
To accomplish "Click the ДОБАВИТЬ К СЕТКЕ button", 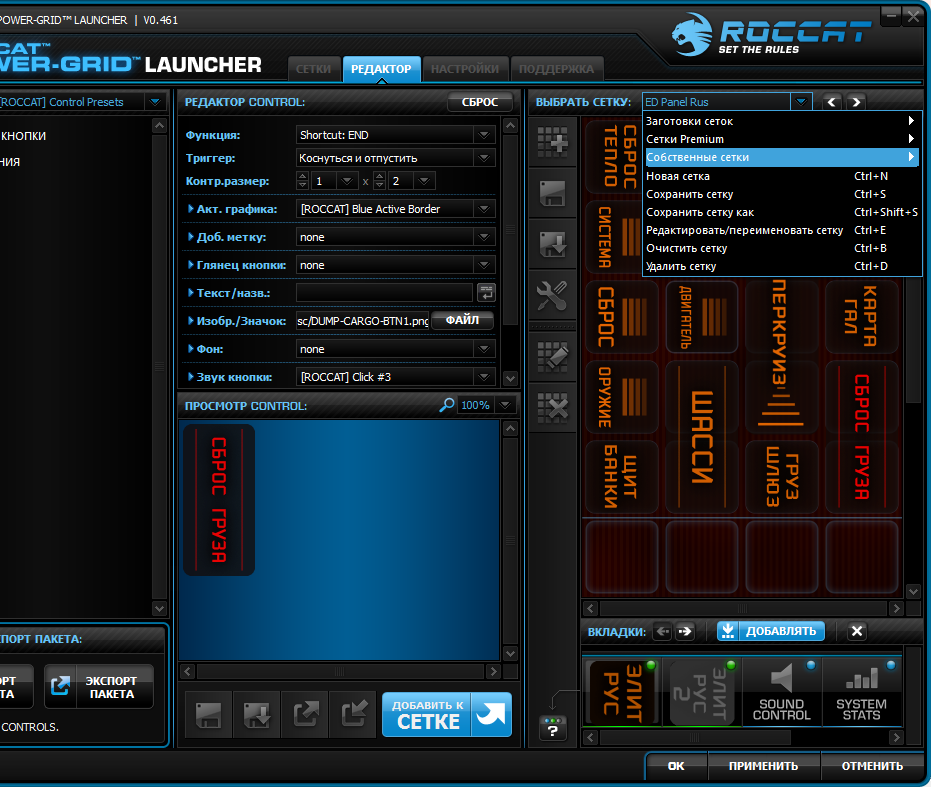I will (446, 715).
